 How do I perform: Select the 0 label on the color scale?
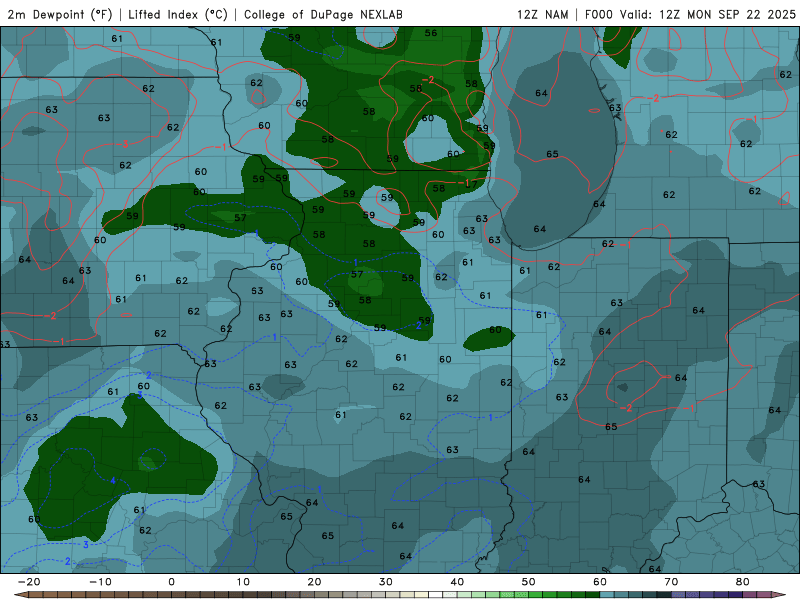point(171,582)
